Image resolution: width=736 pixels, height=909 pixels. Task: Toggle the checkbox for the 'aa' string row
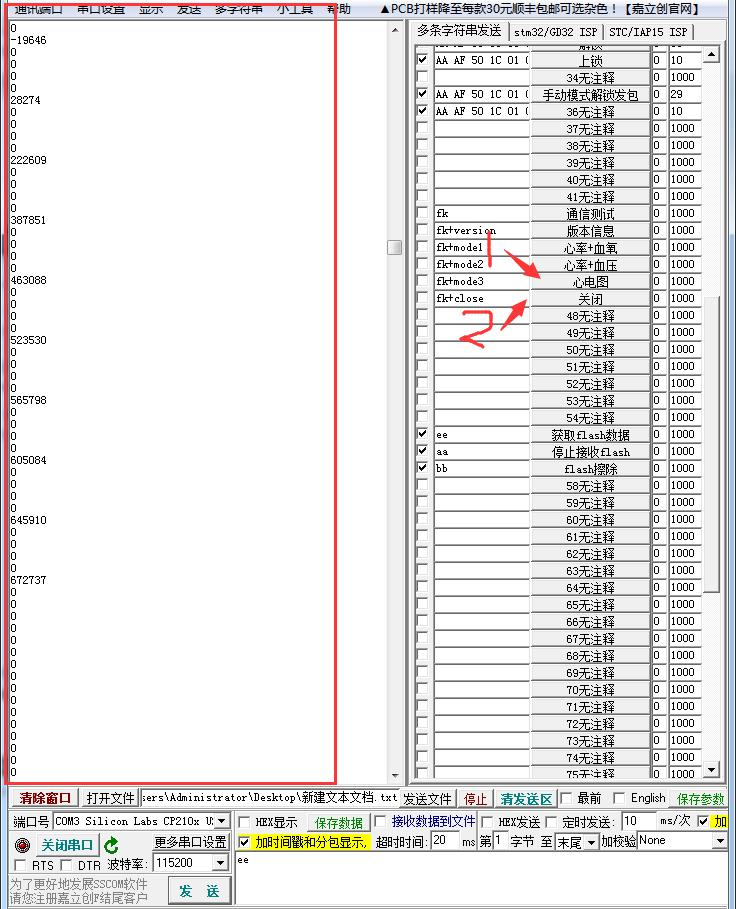click(422, 450)
